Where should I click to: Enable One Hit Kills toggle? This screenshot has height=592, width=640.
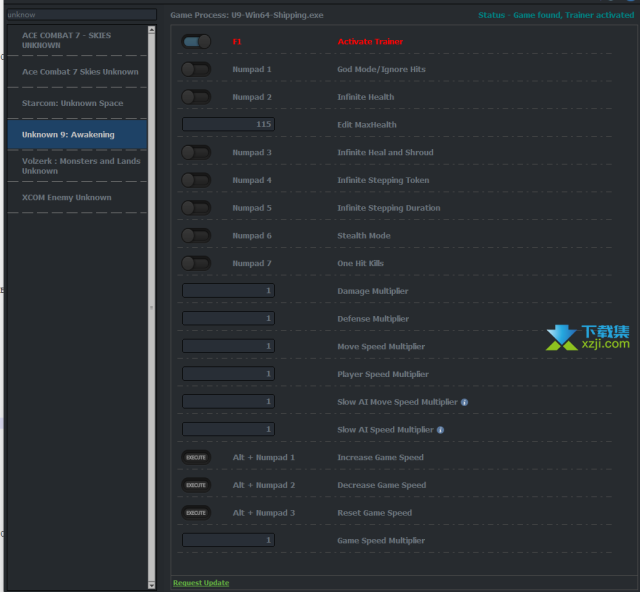coord(196,263)
